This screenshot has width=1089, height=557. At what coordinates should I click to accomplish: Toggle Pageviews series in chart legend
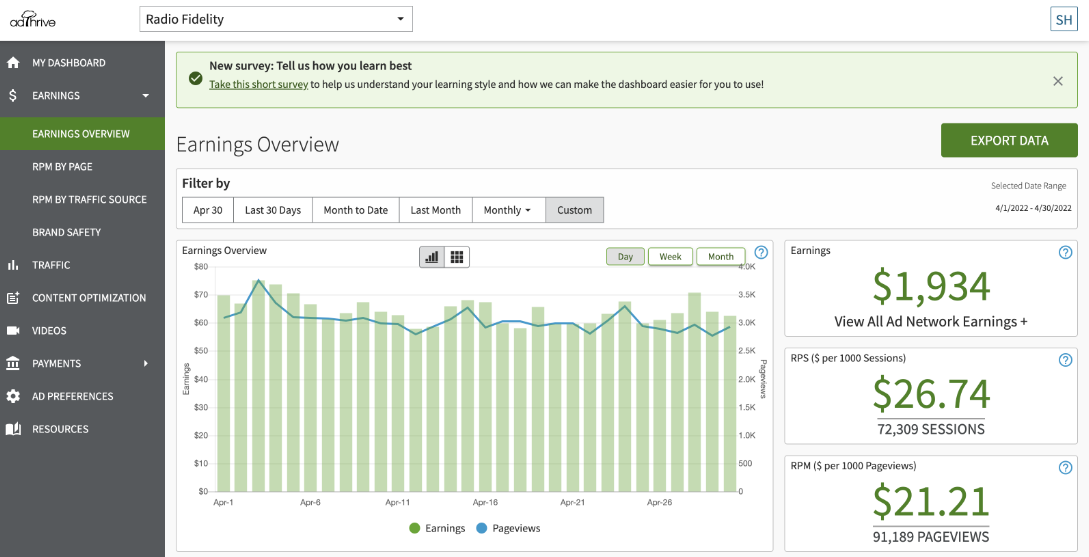(508, 528)
